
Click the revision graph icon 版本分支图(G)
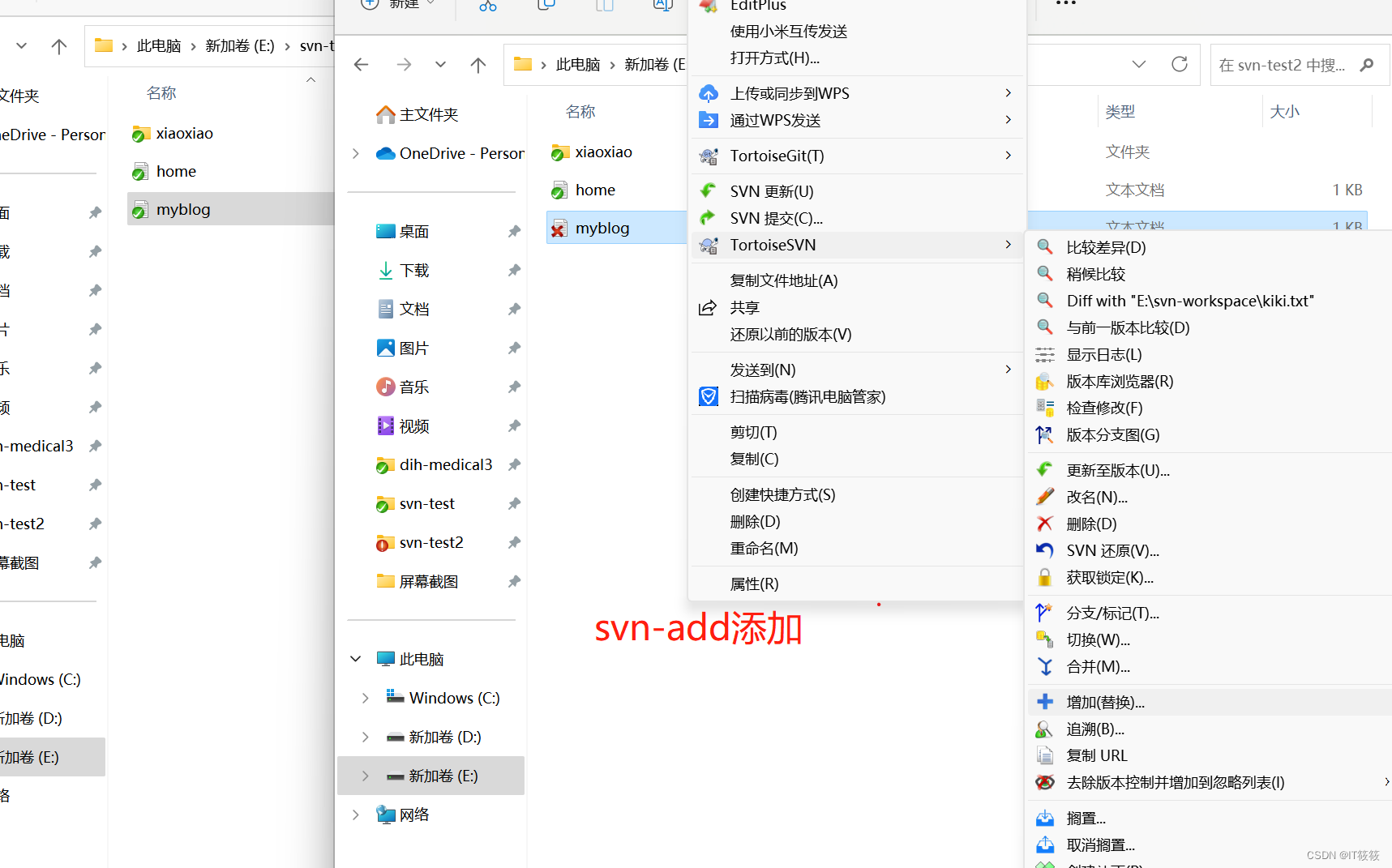1045,434
